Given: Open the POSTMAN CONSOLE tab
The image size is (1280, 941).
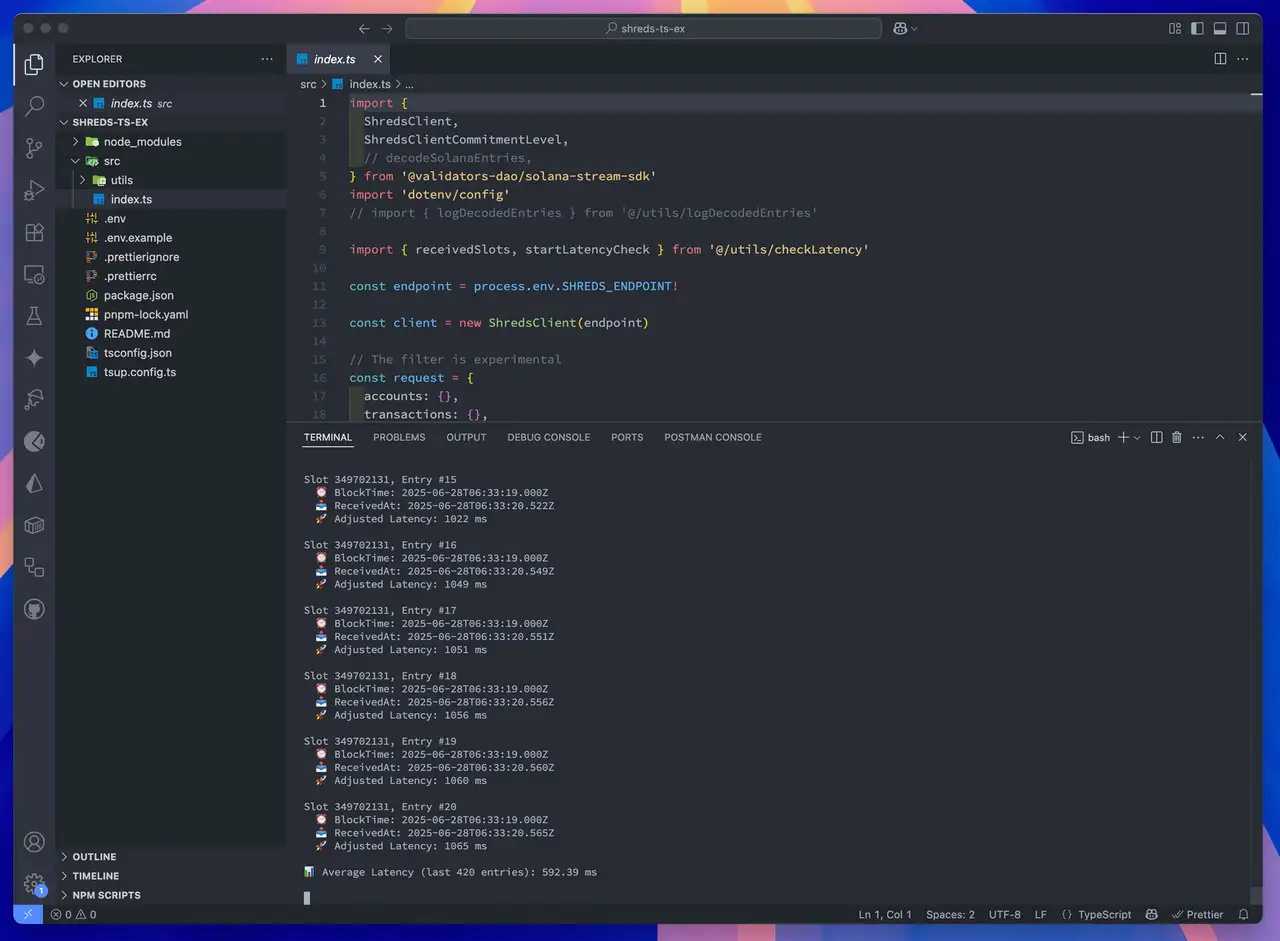Looking at the screenshot, I should pos(712,437).
